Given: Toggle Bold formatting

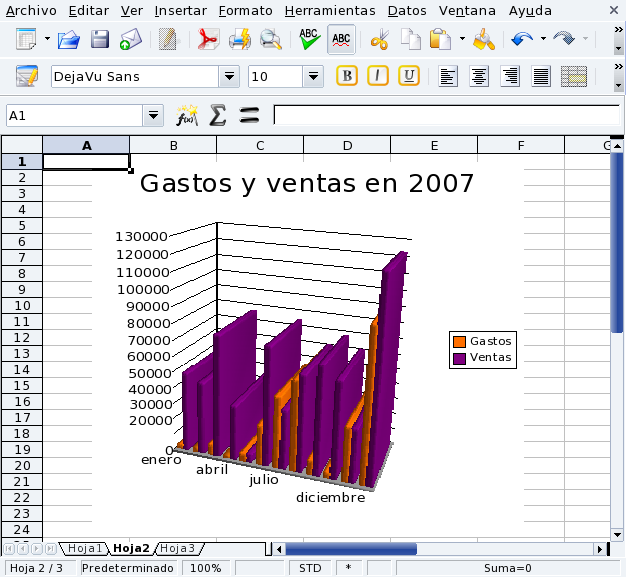Looking at the screenshot, I should (x=347, y=76).
